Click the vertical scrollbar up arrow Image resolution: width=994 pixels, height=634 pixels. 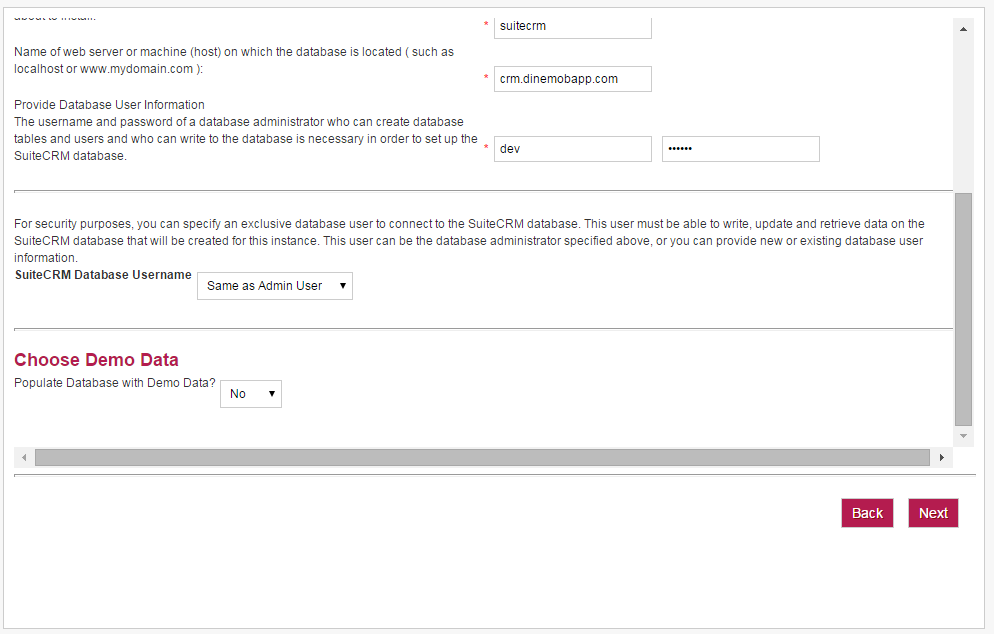[x=964, y=29]
